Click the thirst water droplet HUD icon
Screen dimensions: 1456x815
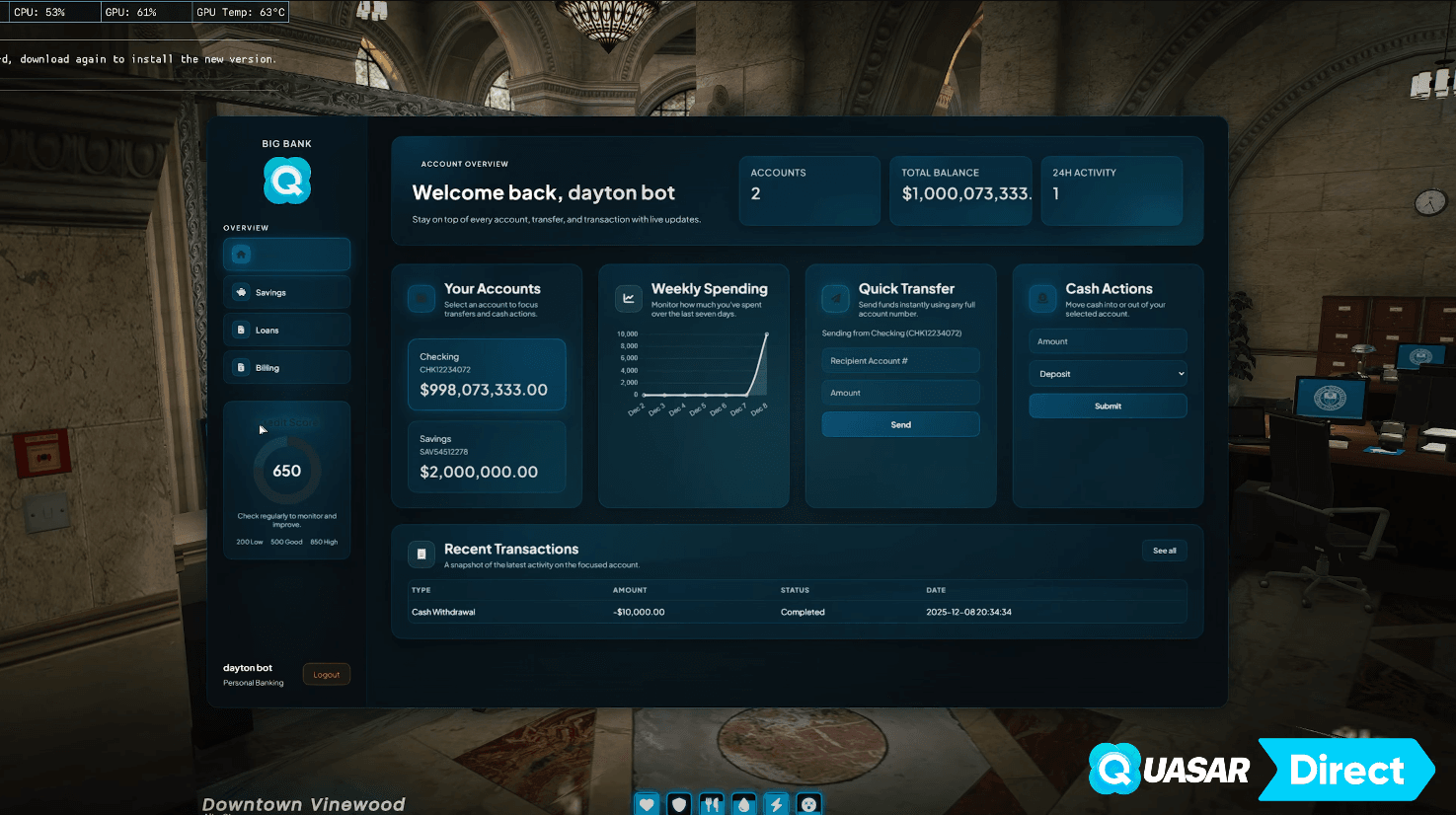743,803
